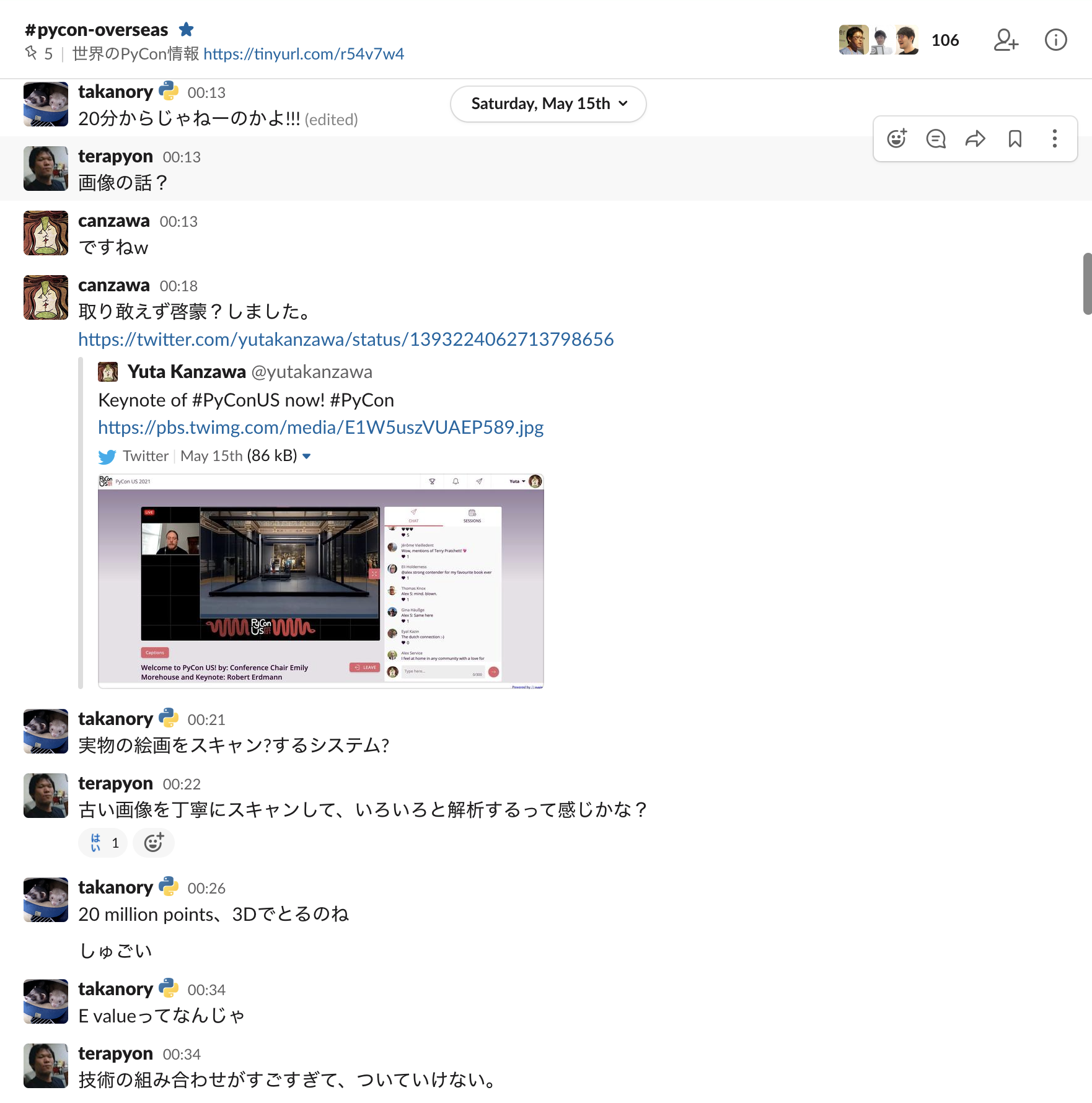Expand file options next to 86 kB

pyautogui.click(x=307, y=455)
